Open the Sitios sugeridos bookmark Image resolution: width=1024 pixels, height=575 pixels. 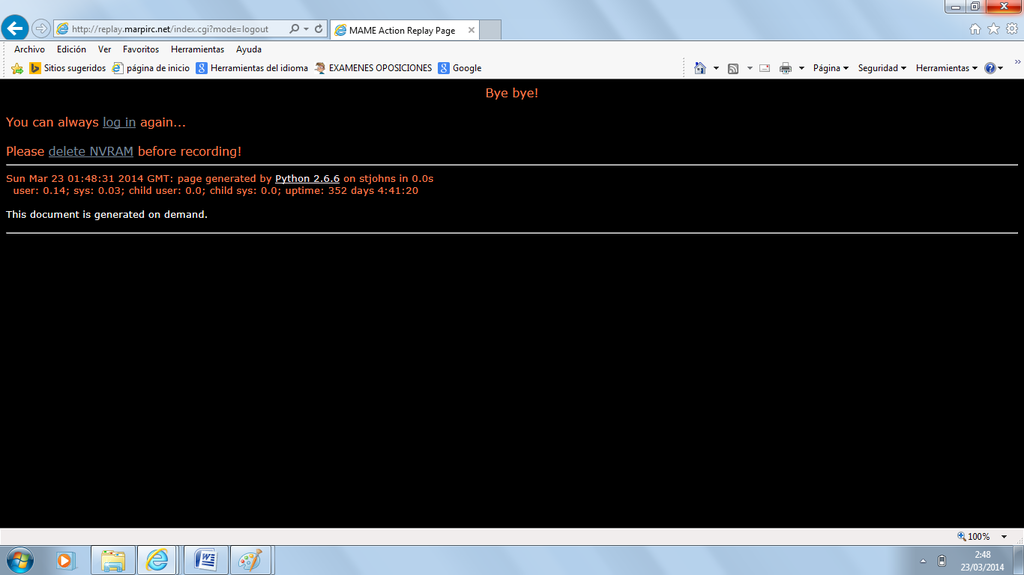click(x=67, y=68)
